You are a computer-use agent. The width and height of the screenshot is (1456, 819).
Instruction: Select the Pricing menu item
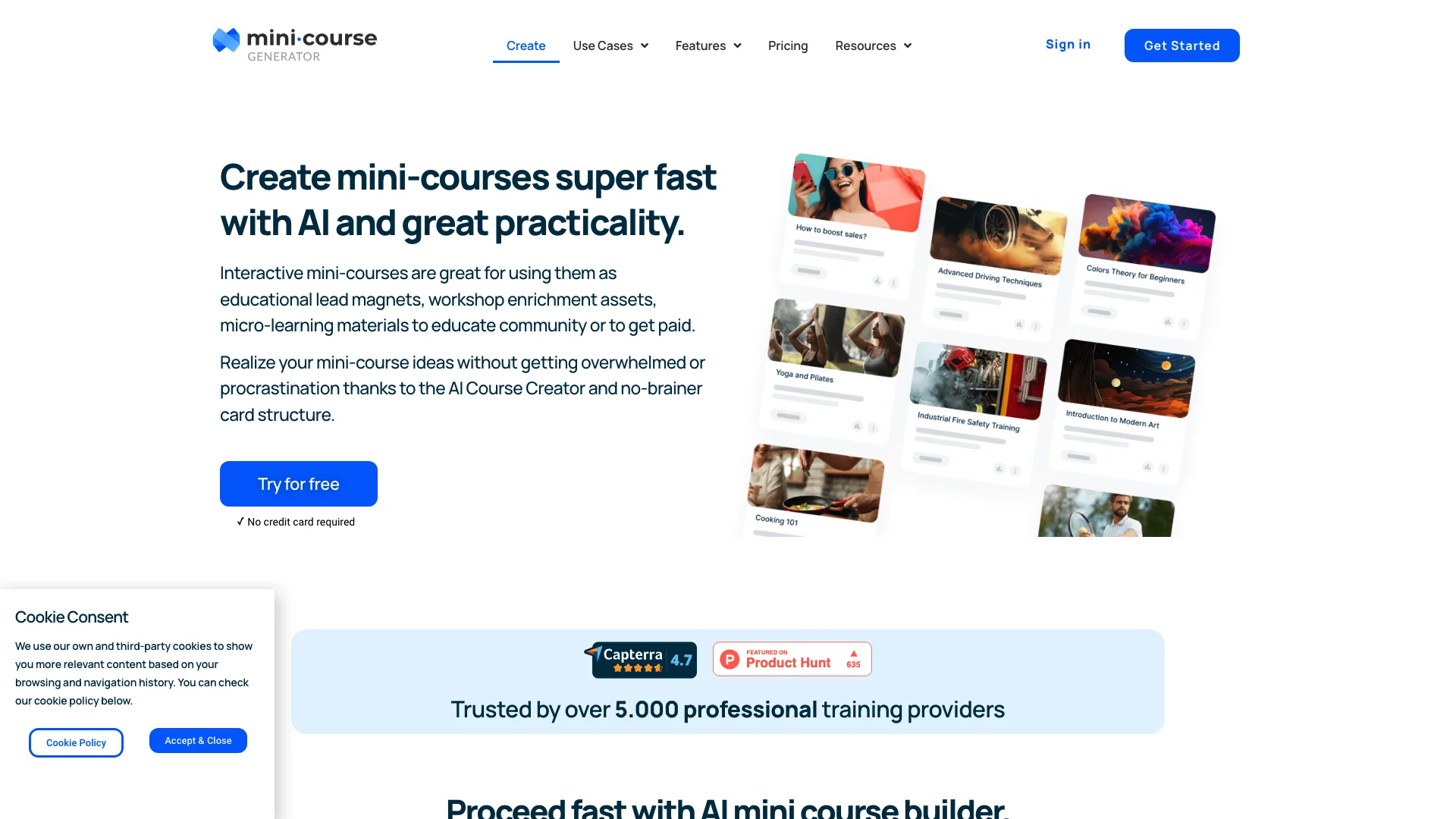pyautogui.click(x=788, y=45)
